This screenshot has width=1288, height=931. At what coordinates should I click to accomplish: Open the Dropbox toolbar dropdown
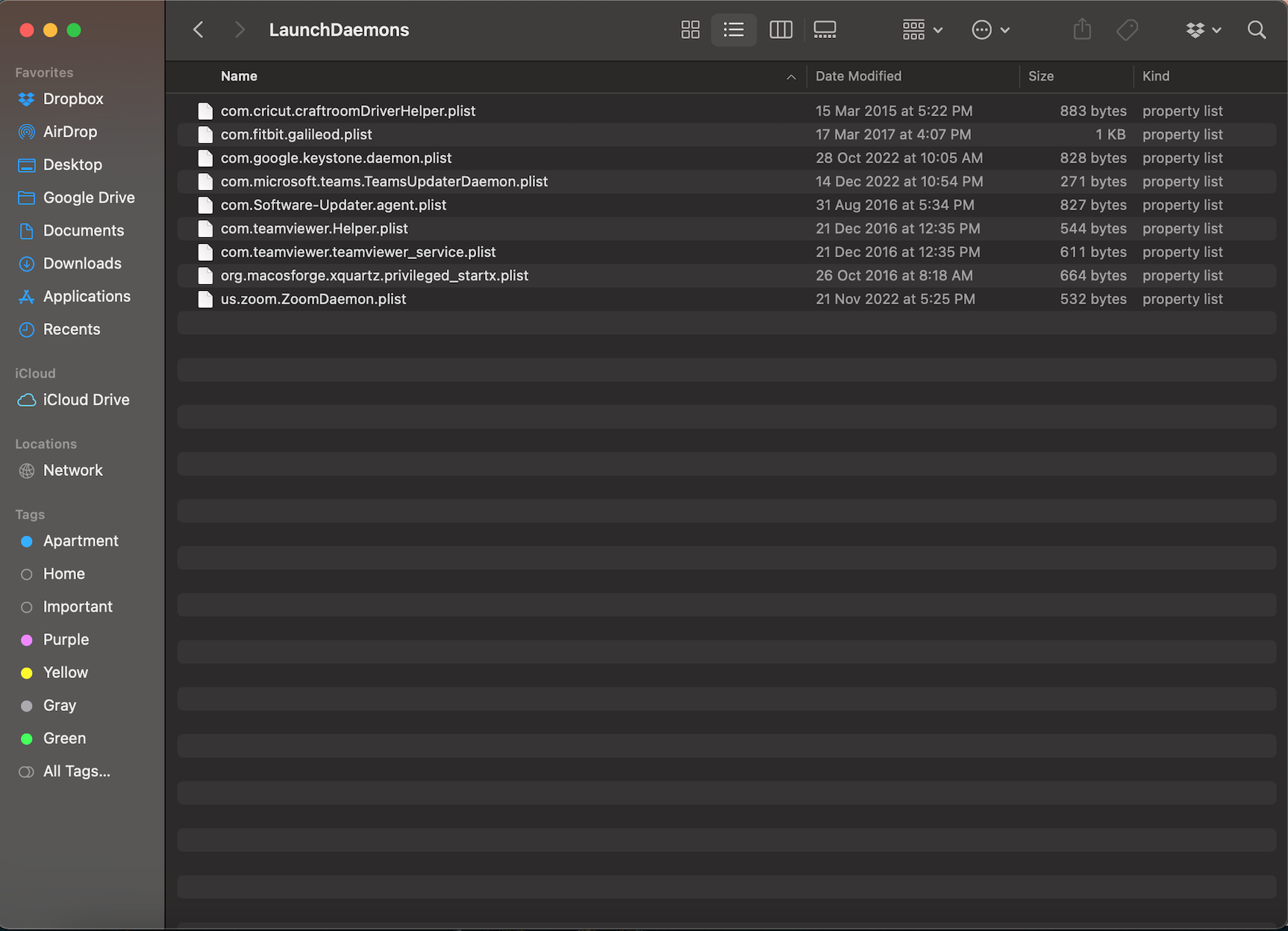(1203, 30)
